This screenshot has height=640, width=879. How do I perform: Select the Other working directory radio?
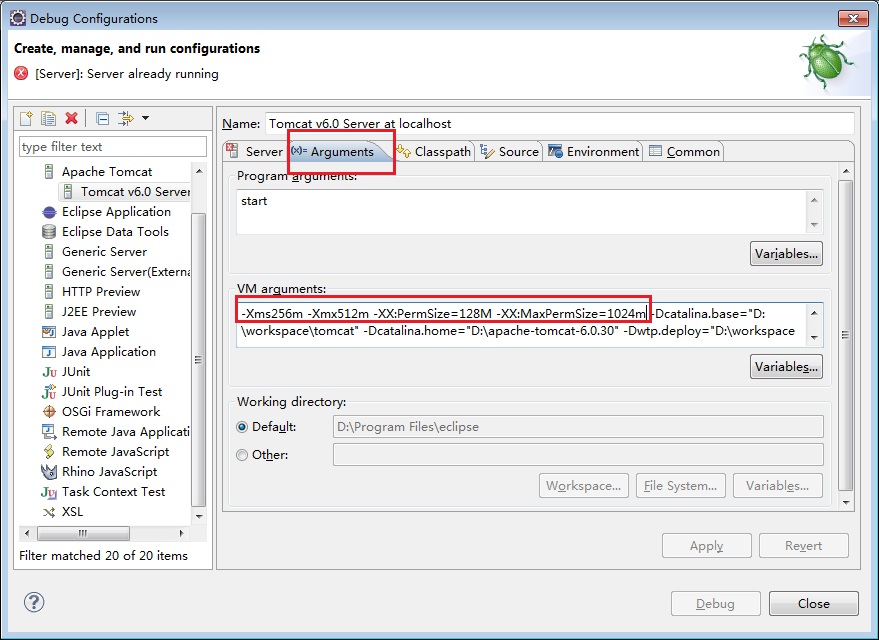click(242, 455)
